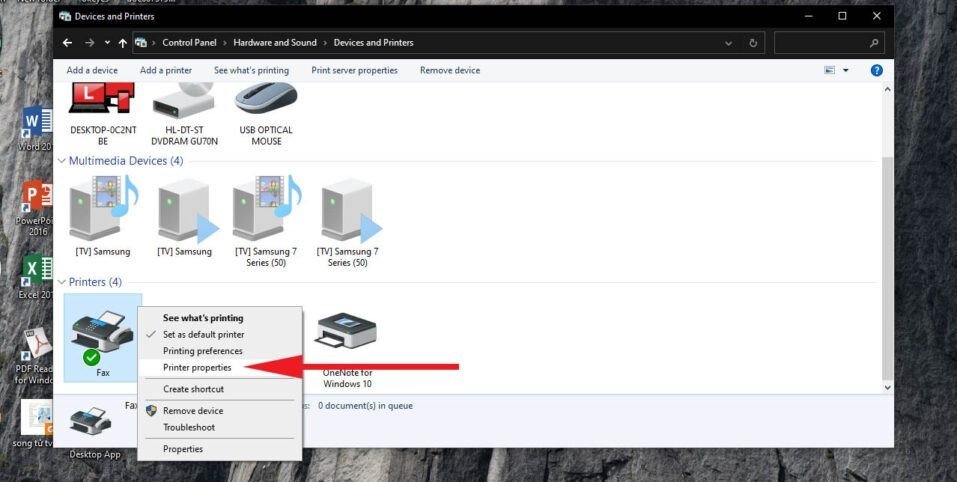Expand the address bar history dropdown
The height and width of the screenshot is (482, 957).
[728, 43]
